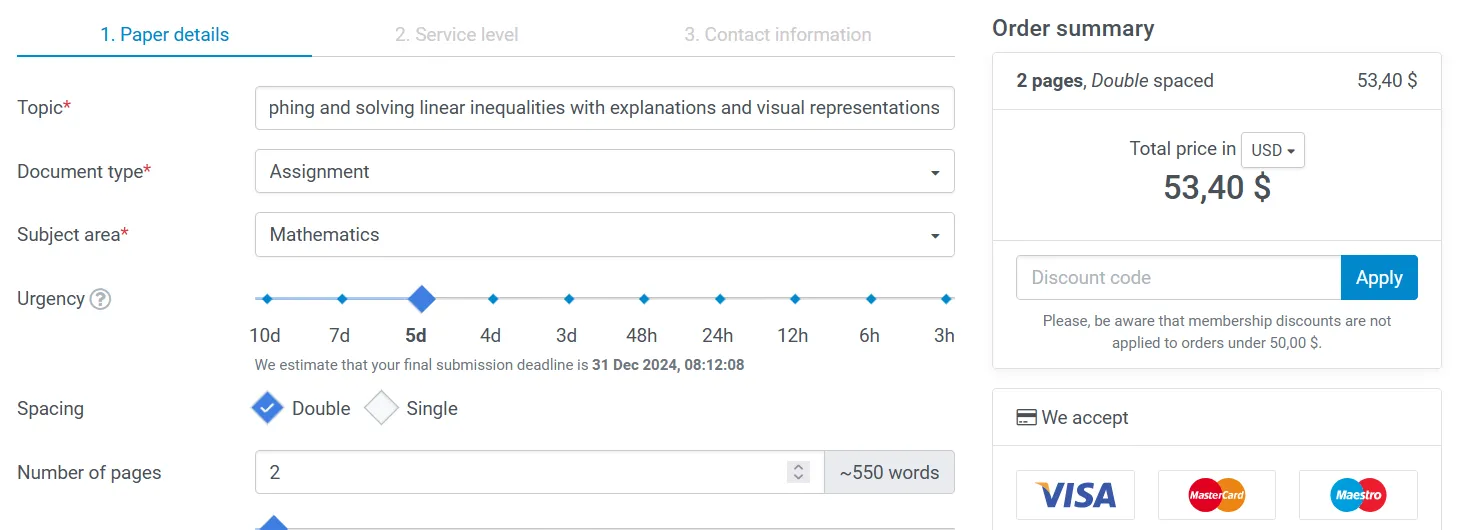This screenshot has height=530, width=1465.
Task: Select the Maestro payment logo
Action: point(1358,495)
